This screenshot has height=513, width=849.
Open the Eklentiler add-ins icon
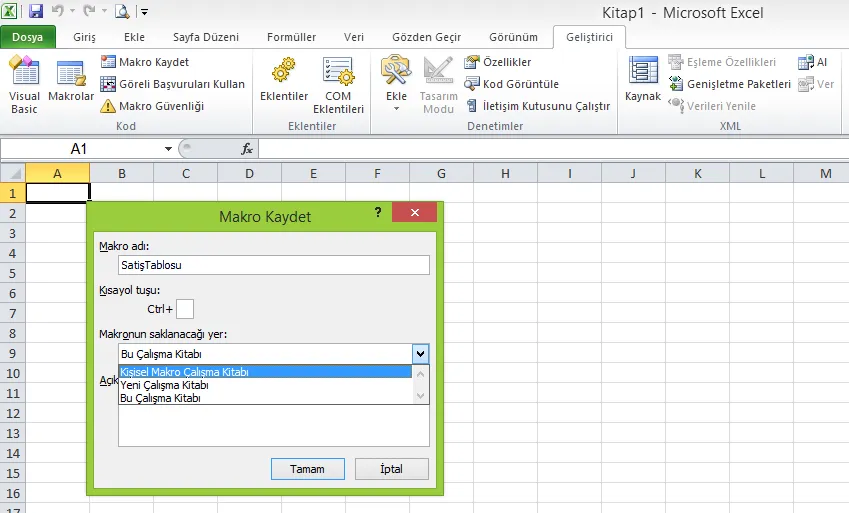pos(284,82)
